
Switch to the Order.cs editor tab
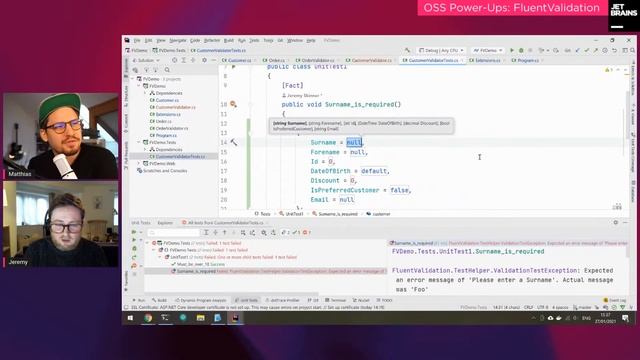(276, 60)
